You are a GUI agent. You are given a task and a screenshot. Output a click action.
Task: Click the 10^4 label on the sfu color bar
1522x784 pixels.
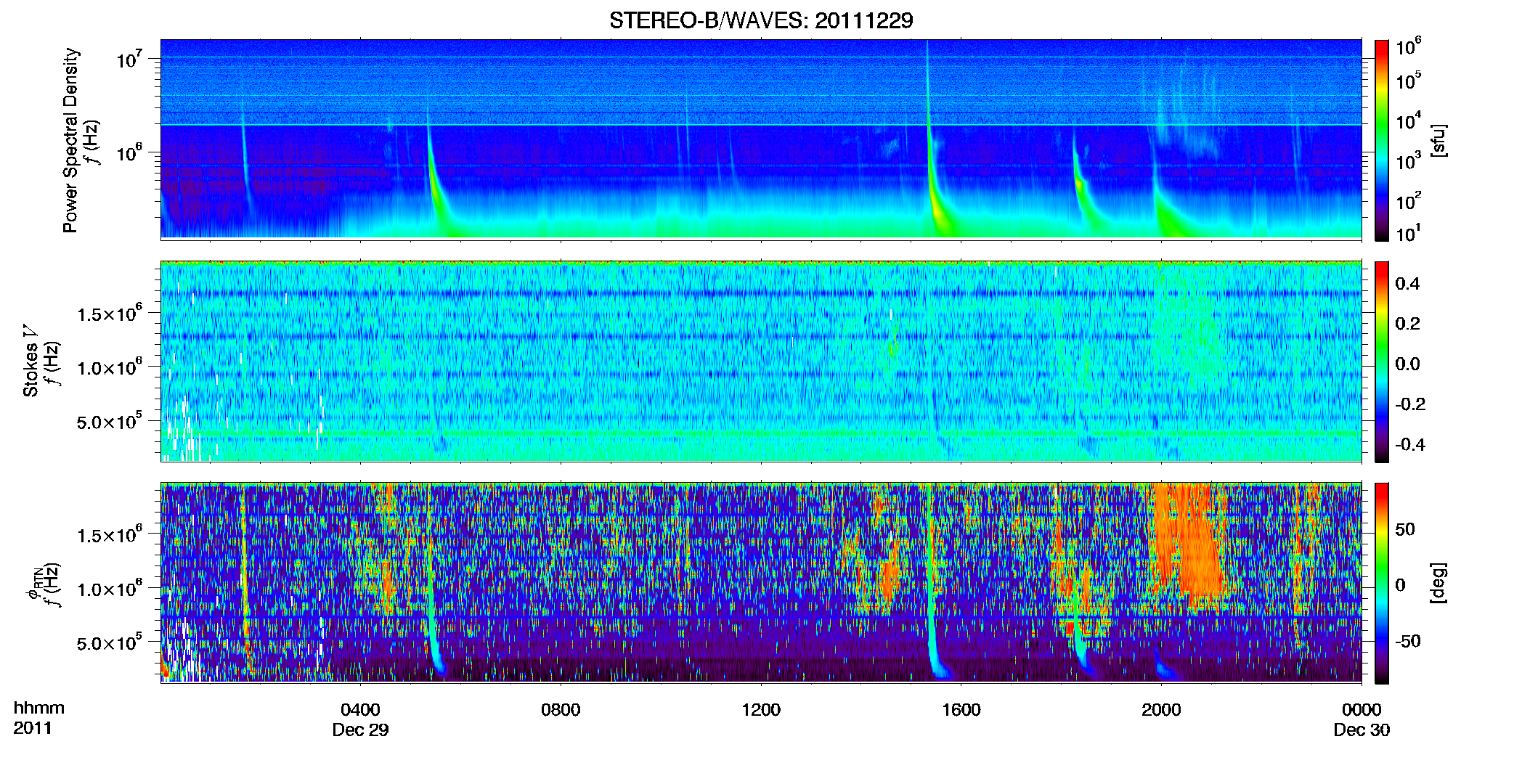pyautogui.click(x=1409, y=121)
